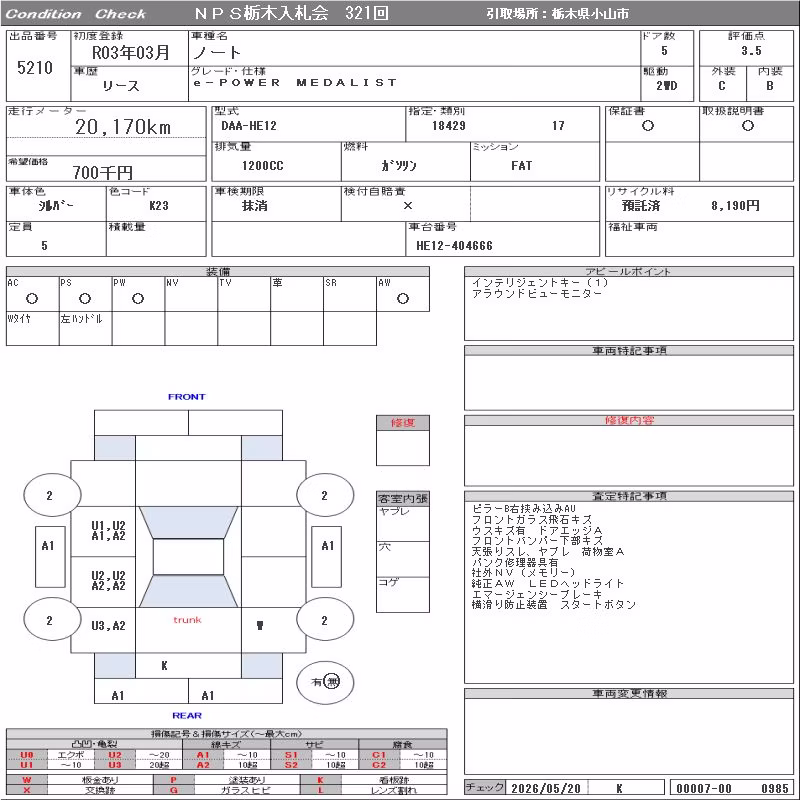Click the car name ノート
800x800 pixels.
coord(216,53)
